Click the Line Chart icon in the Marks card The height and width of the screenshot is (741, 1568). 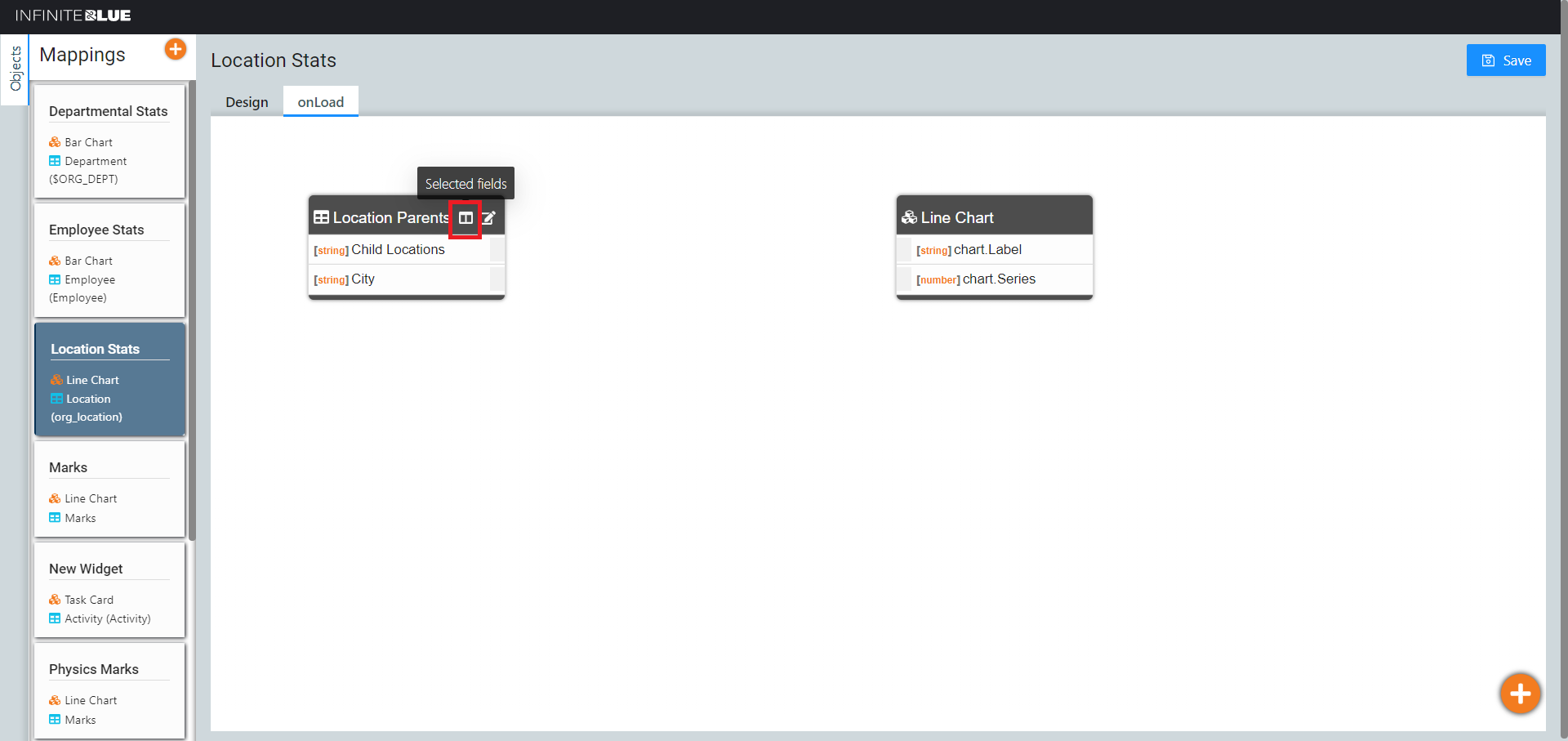(55, 498)
